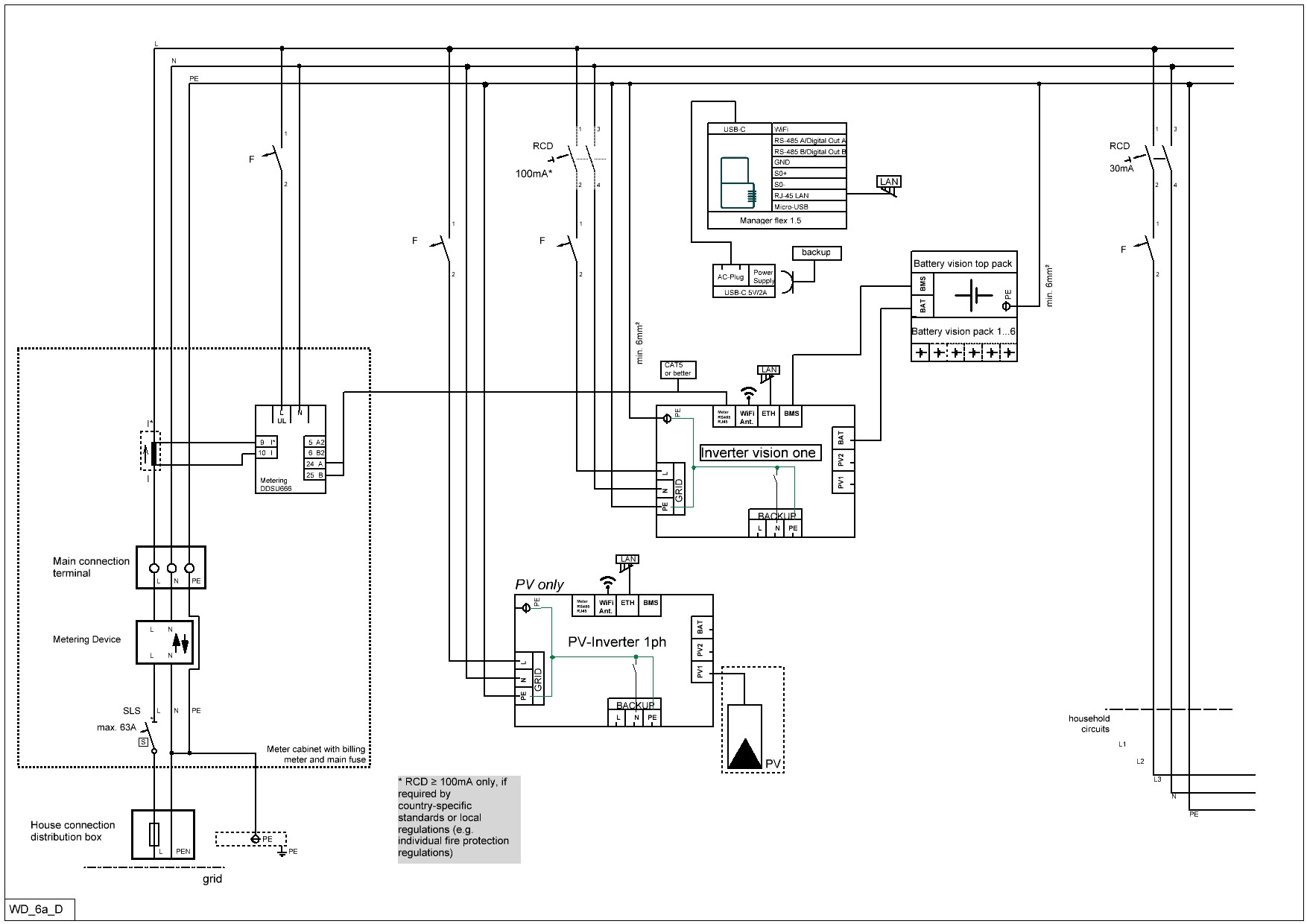Viewport: 1307px width, 924px height.
Task: Click the battery symbol in Battery vision top pack
Action: pyautogui.click(x=973, y=296)
